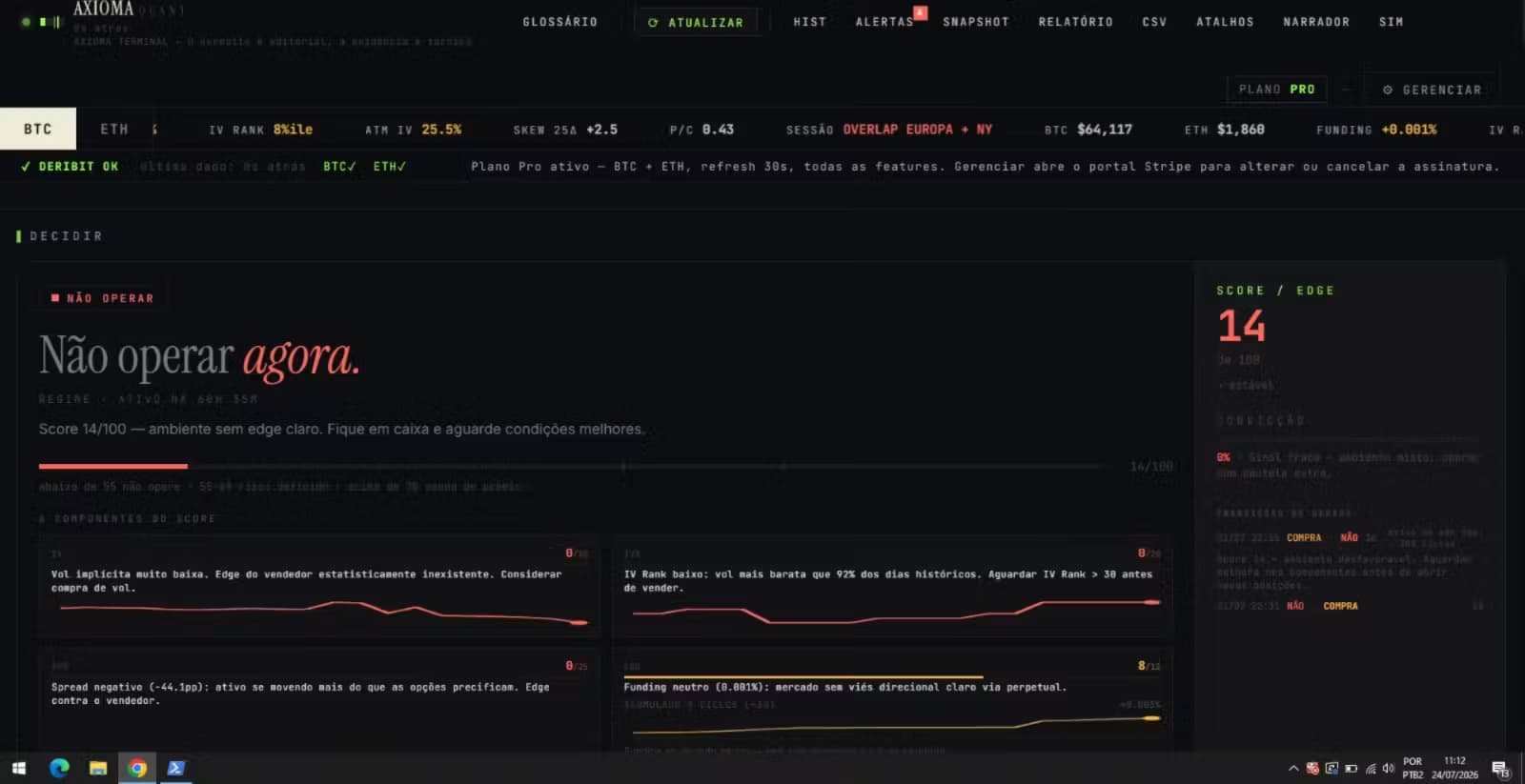
Task: Click the BTC $64,117 ticker price
Action: coord(1088,130)
